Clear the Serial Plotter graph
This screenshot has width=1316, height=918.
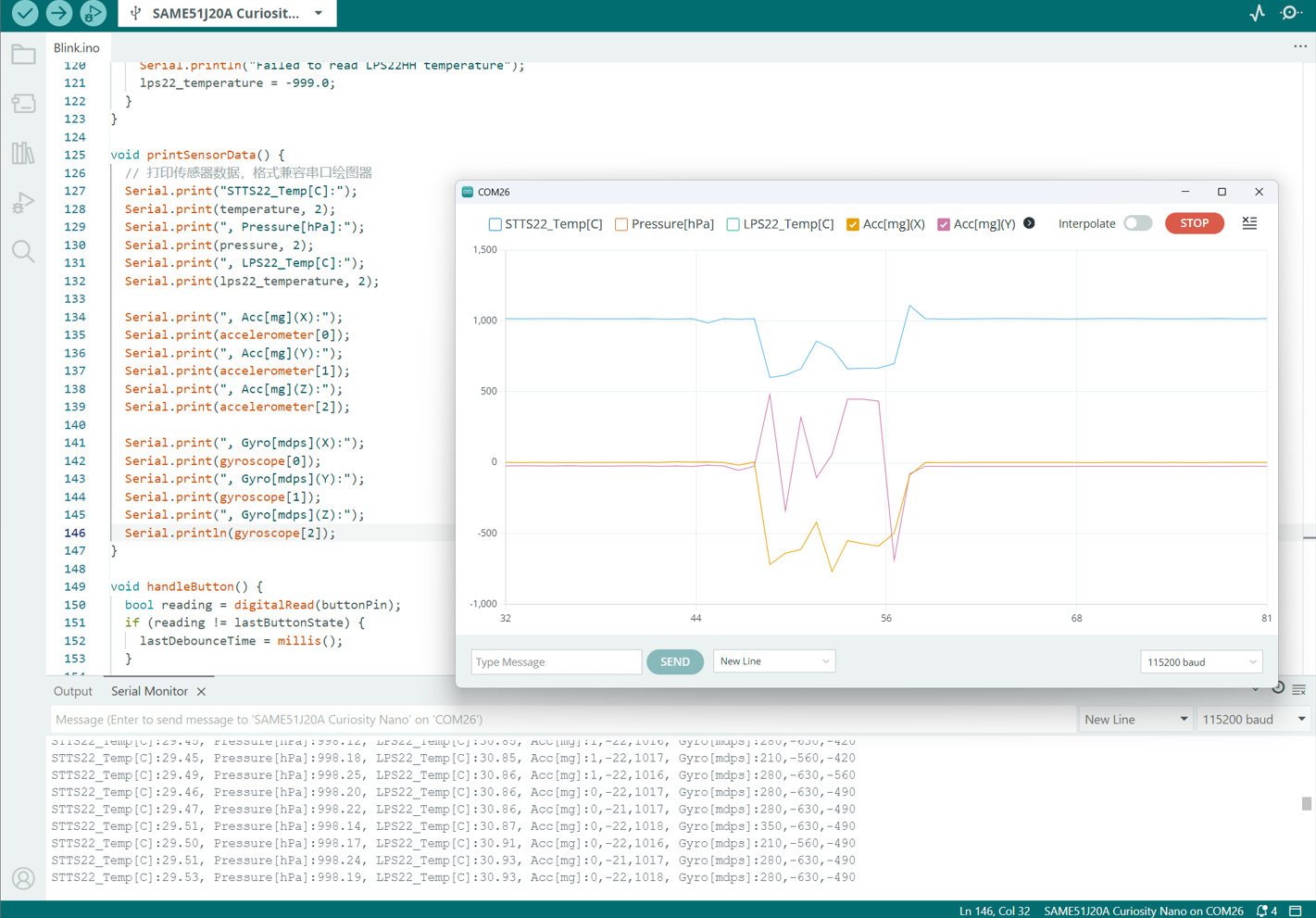coord(1249,223)
